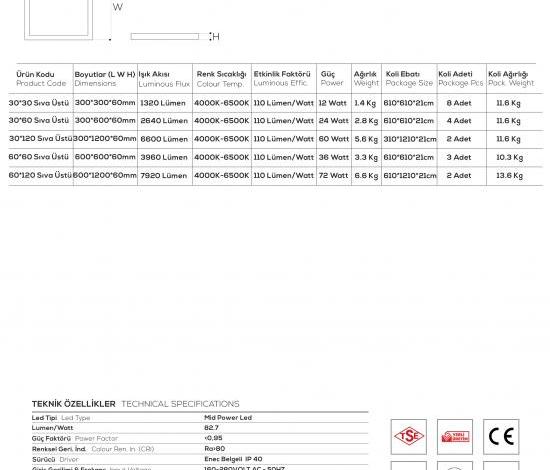
Task: Click the 13.6 Kg pack weight cell
Action: click(509, 176)
